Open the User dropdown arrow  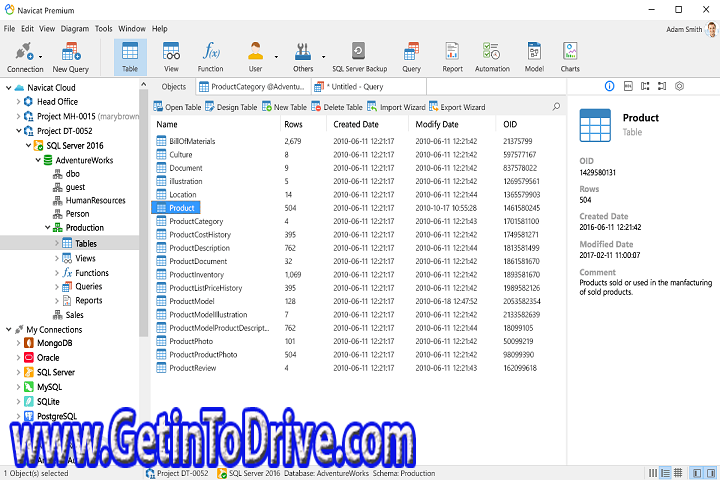pyautogui.click(x=276, y=57)
